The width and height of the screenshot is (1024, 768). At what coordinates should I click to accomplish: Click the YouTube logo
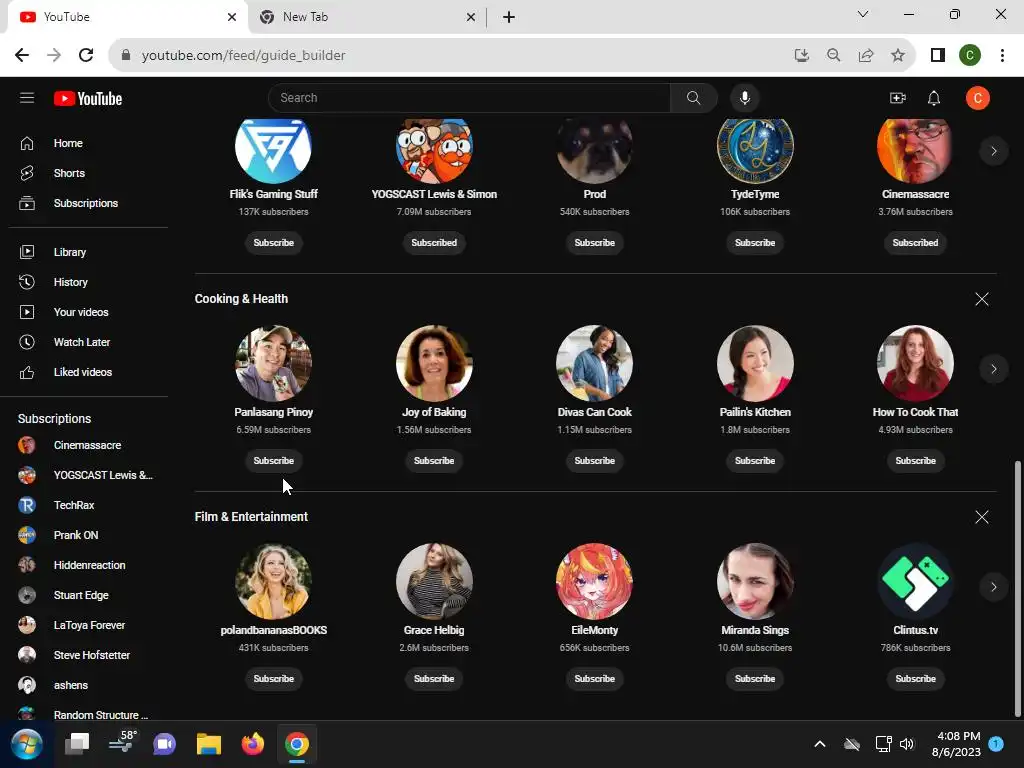(x=88, y=99)
